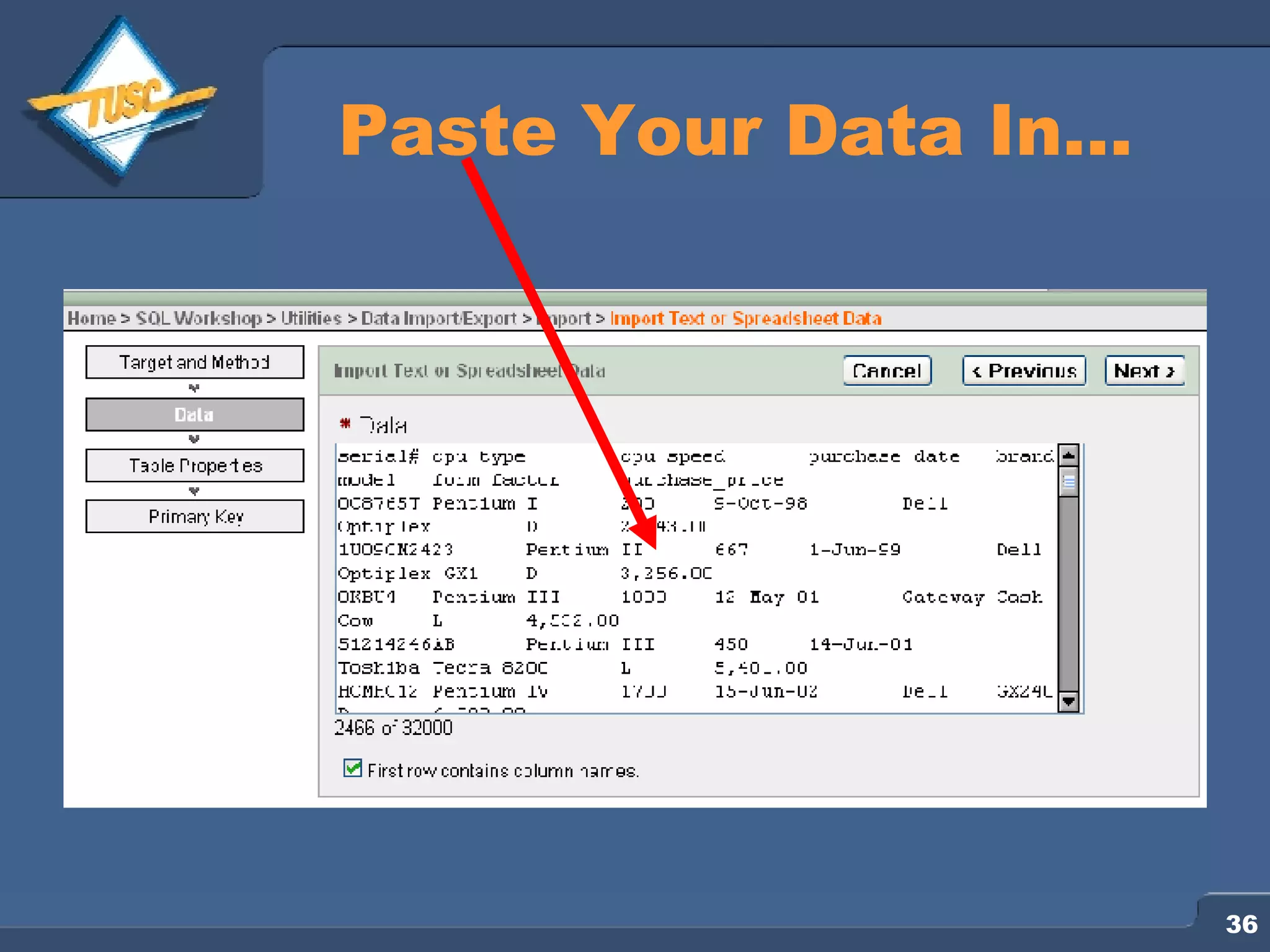Screen dimensions: 1270x952
Task: Click the scrollbar thumb in the Data textarea
Action: (1068, 483)
